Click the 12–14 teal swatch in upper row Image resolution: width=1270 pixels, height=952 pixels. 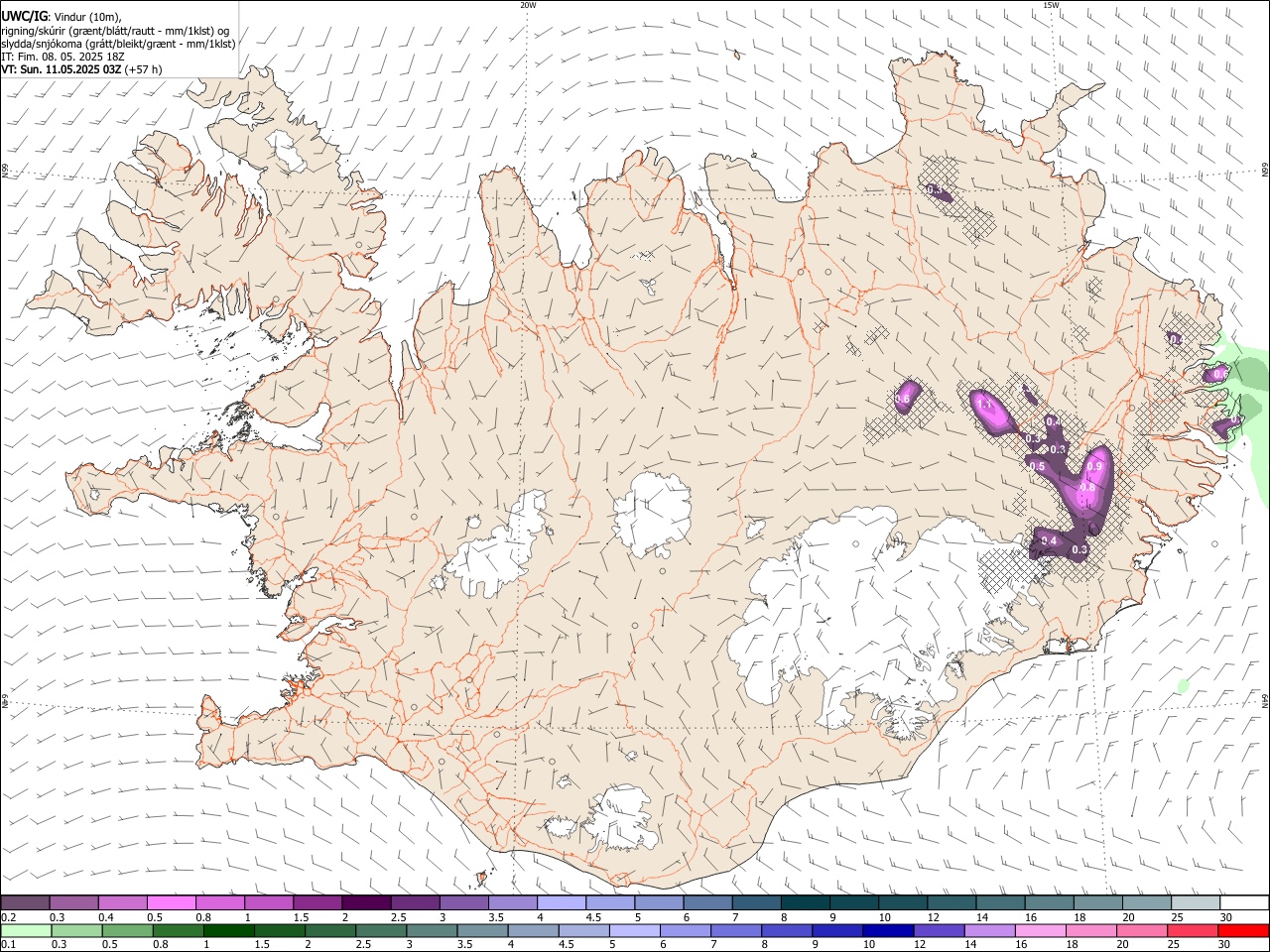click(x=952, y=902)
